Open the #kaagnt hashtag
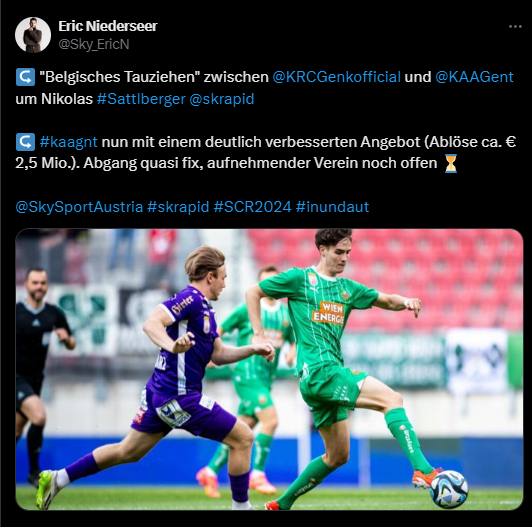The width and height of the screenshot is (532, 527). point(69,142)
